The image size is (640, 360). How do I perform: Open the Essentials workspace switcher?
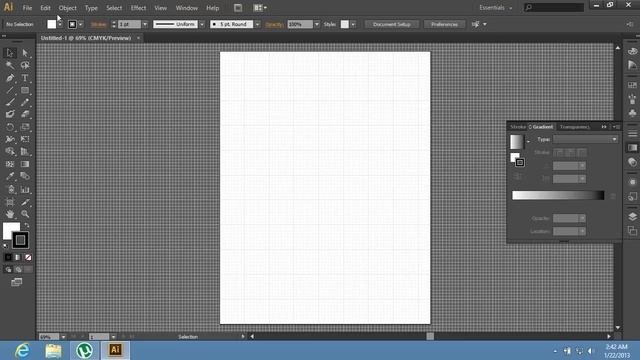(x=496, y=8)
